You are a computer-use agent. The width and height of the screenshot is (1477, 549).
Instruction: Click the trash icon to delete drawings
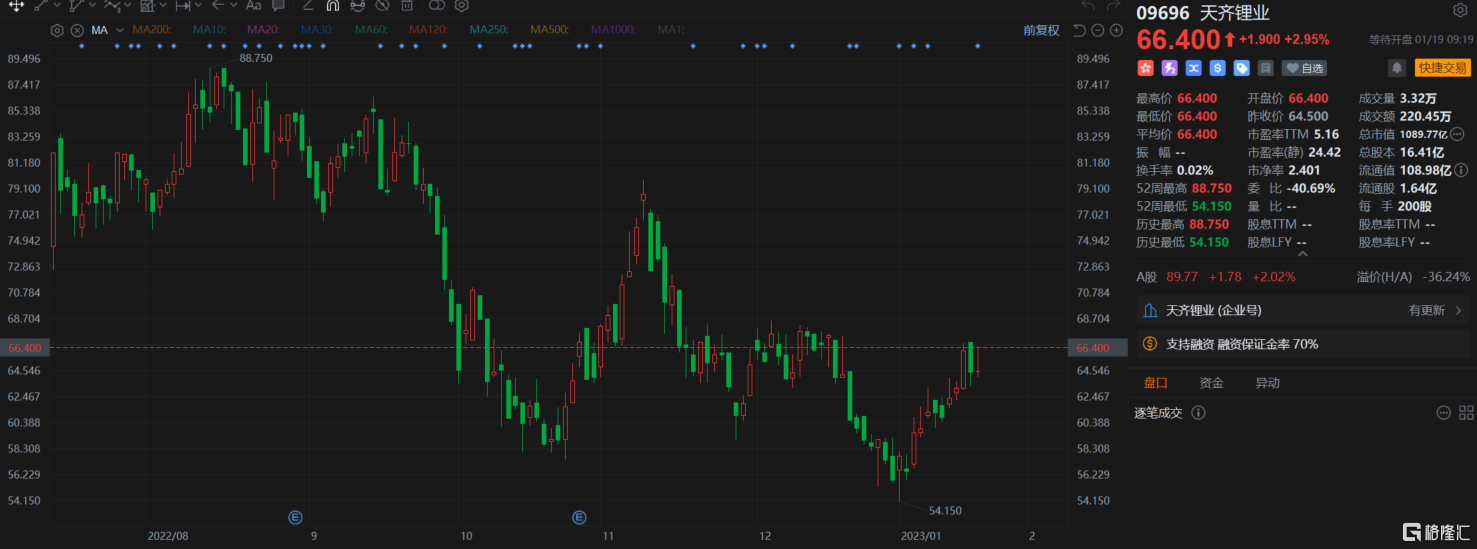click(x=408, y=6)
